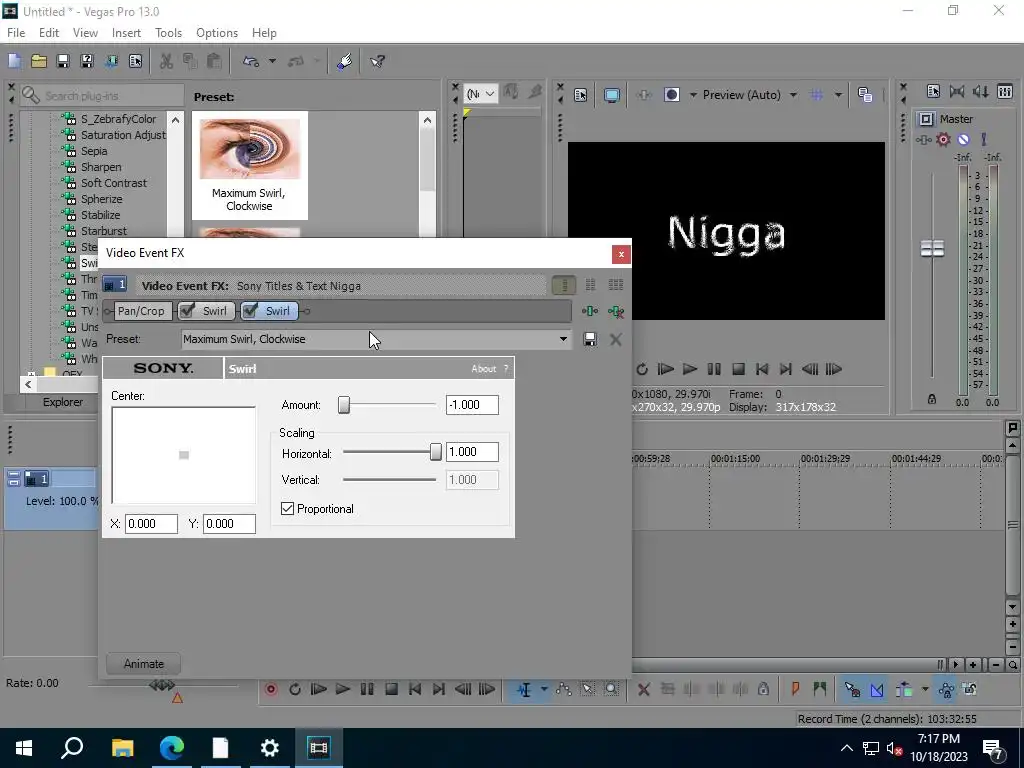Click Record button in timeline transport bar

pyautogui.click(x=271, y=689)
